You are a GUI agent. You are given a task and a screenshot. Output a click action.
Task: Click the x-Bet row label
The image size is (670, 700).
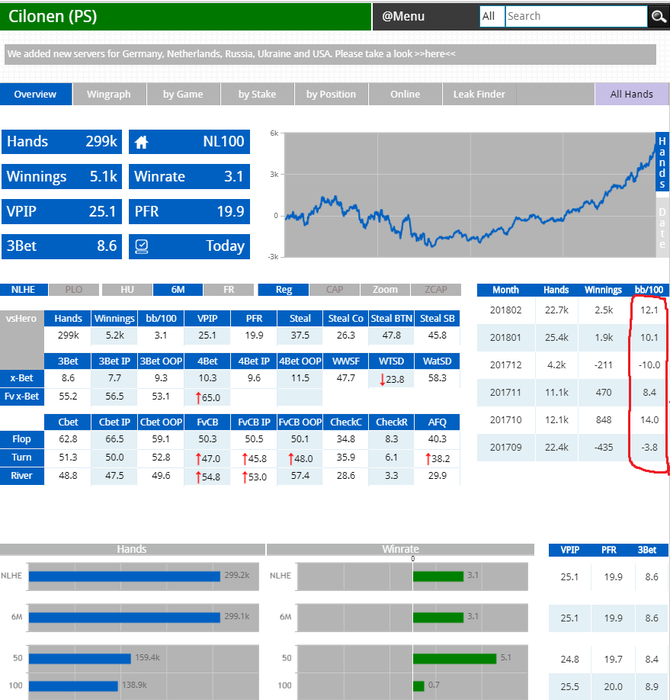22,378
